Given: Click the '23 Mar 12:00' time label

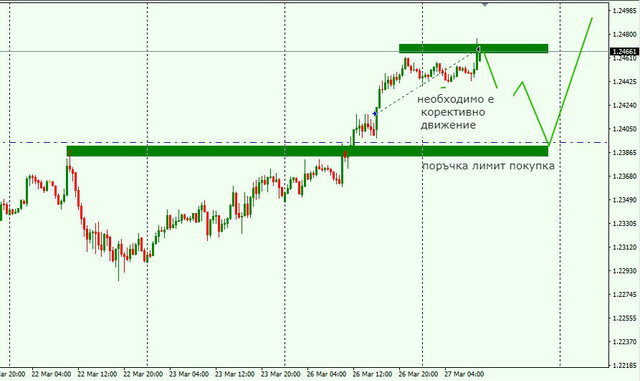Looking at the screenshot, I should 235,374.
